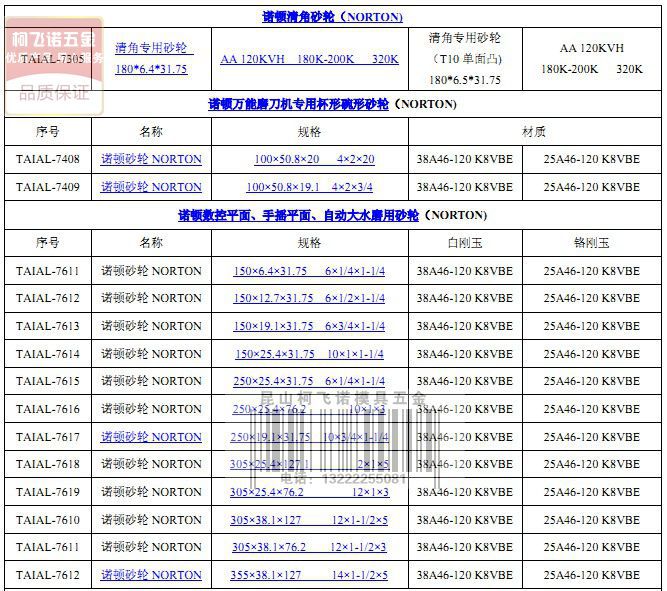Click the 150×12.7×31.75 6×1/2×1-1/4 spec link
Image resolution: width=667 pixels, height=591 pixels.
pyautogui.click(x=309, y=298)
